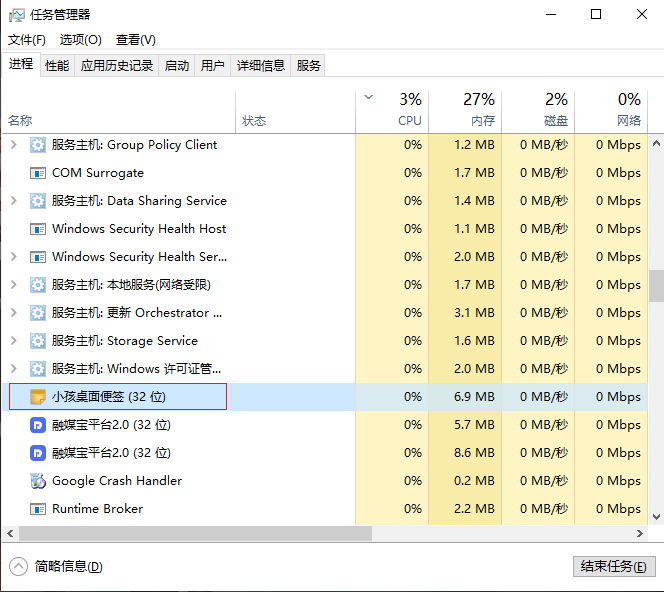The image size is (664, 592).
Task: Sort processes by the 内存 column
Action: pyautogui.click(x=465, y=110)
